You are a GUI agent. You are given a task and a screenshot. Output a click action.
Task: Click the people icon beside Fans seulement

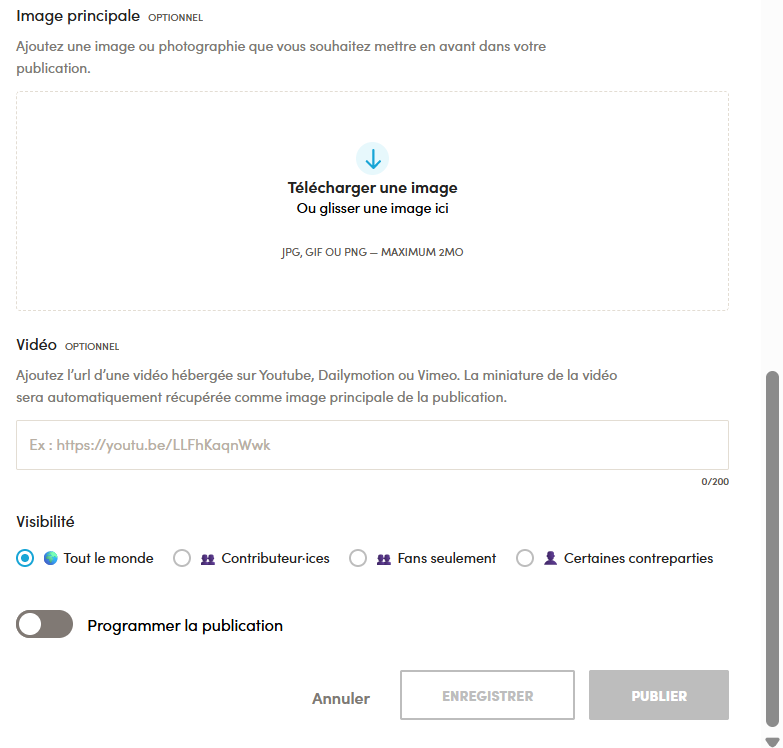coord(384,559)
